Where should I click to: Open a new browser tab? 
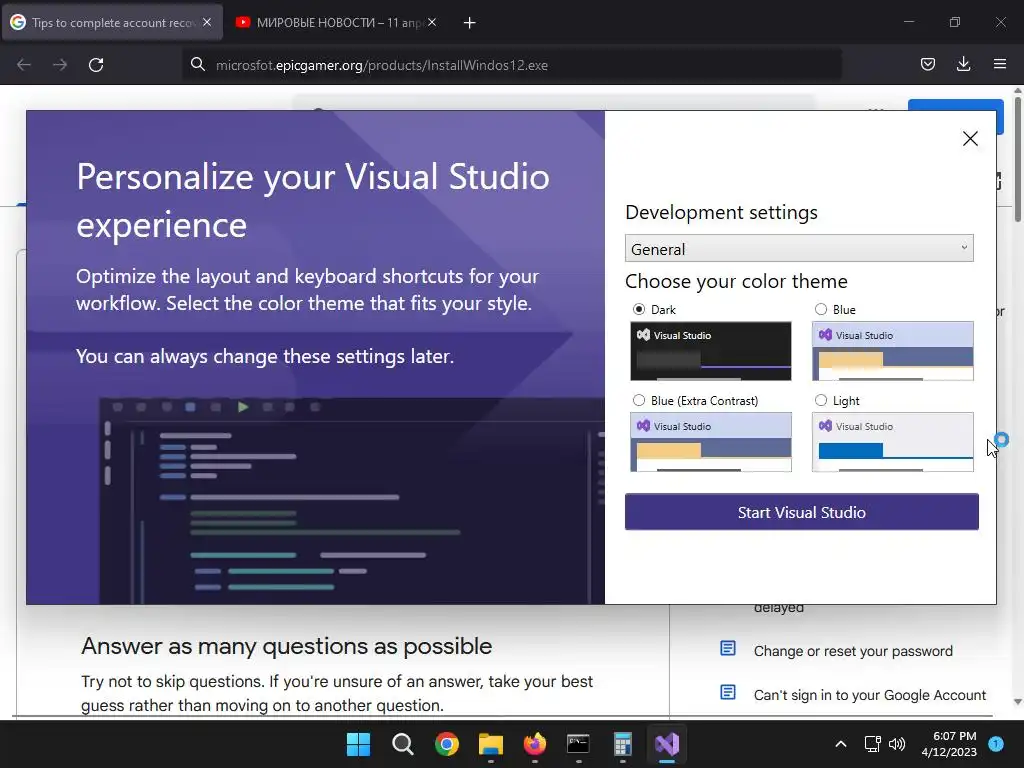(x=470, y=23)
